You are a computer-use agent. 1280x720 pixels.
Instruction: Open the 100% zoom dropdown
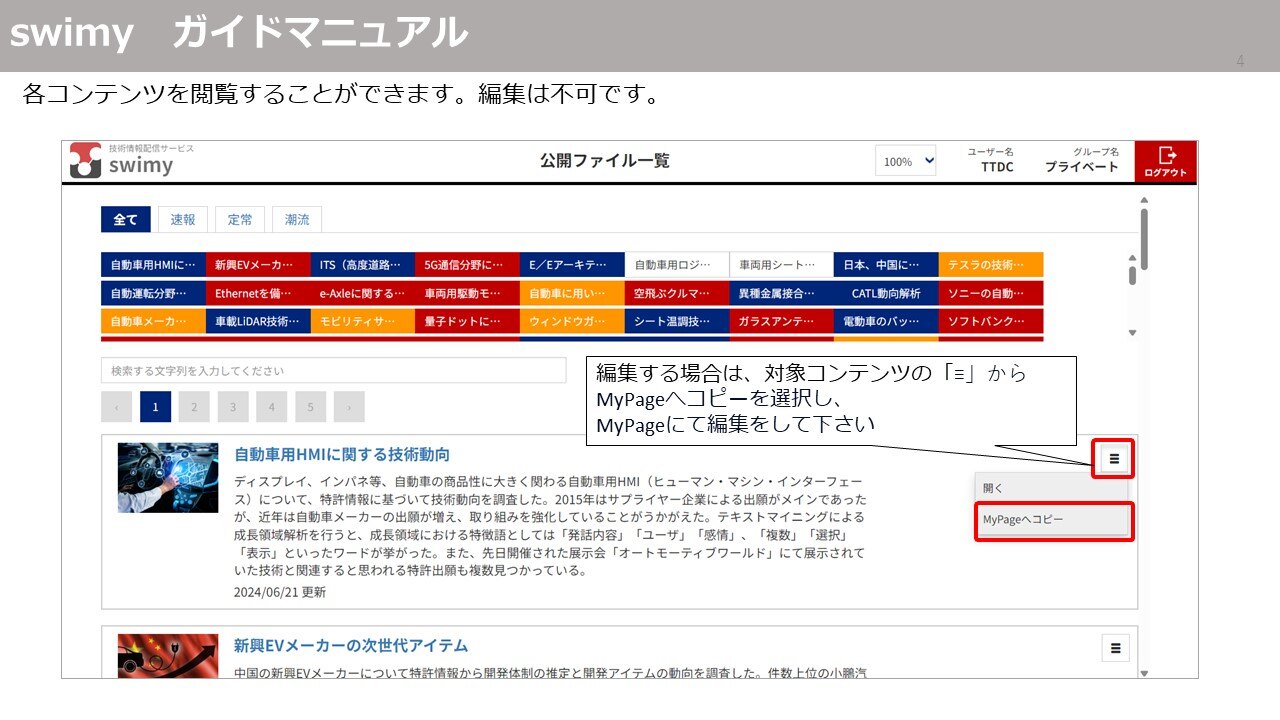pos(906,160)
